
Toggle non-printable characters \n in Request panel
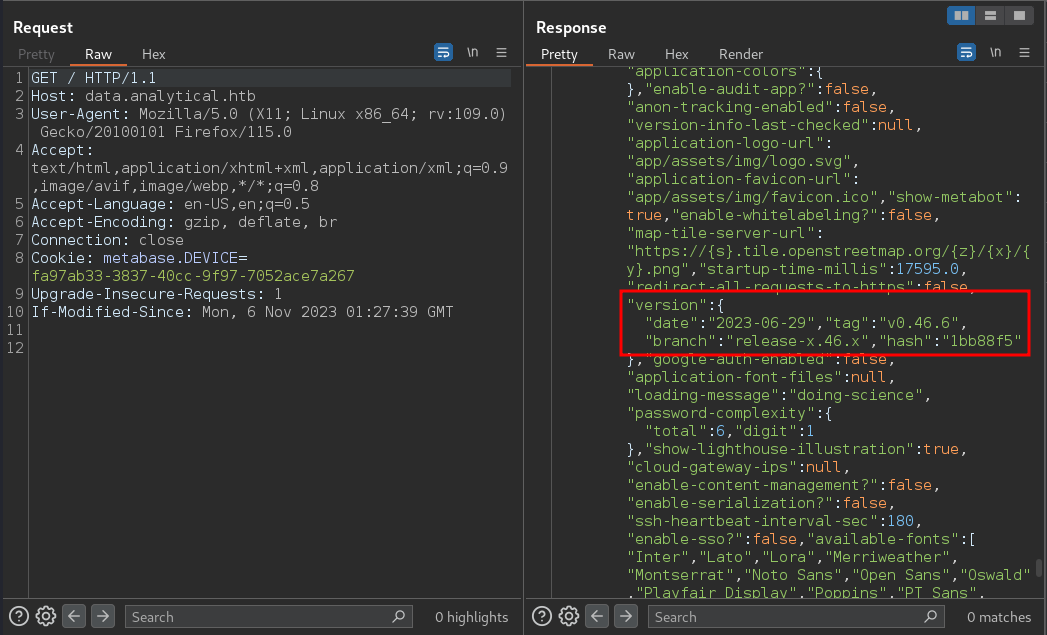pyautogui.click(x=473, y=52)
